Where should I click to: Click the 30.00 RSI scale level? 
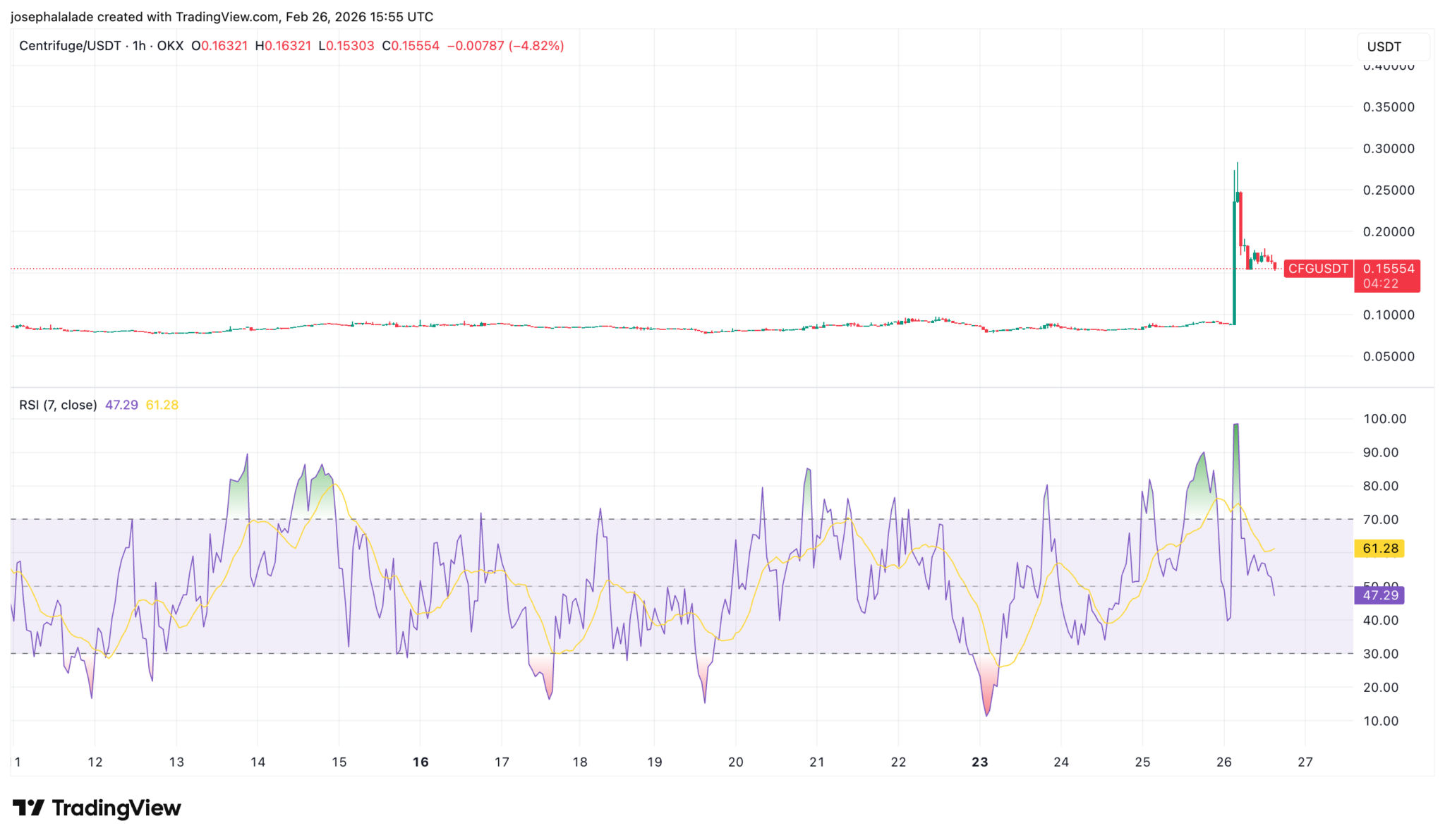click(x=1380, y=654)
